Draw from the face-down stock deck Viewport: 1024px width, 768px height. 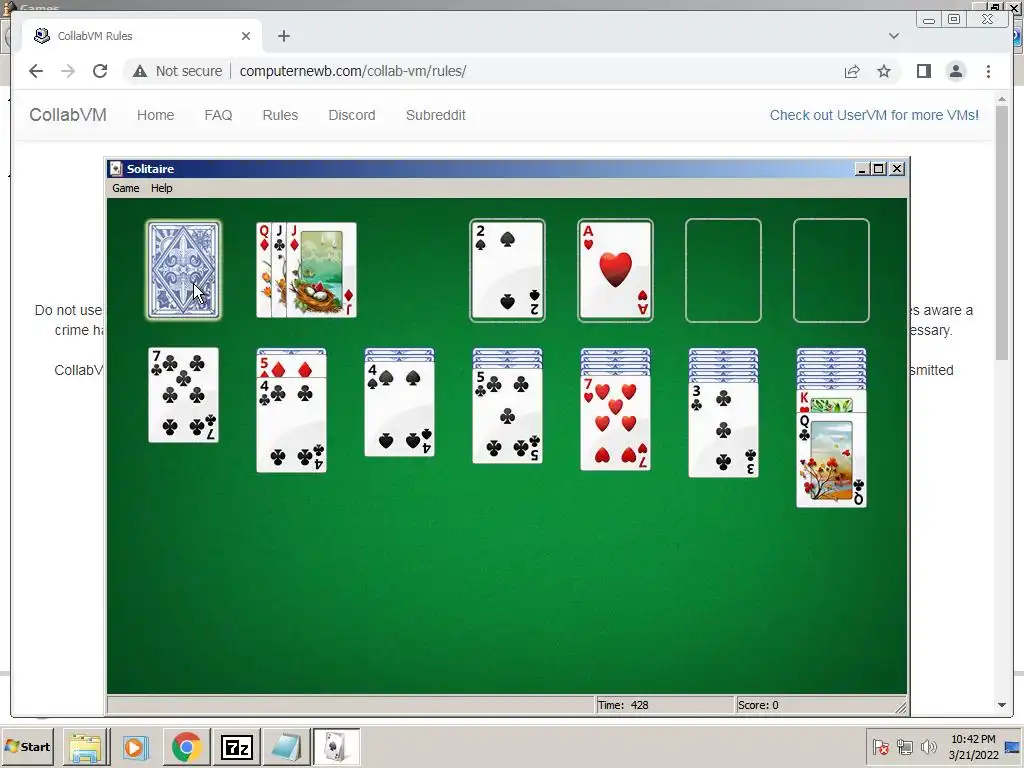[x=184, y=270]
